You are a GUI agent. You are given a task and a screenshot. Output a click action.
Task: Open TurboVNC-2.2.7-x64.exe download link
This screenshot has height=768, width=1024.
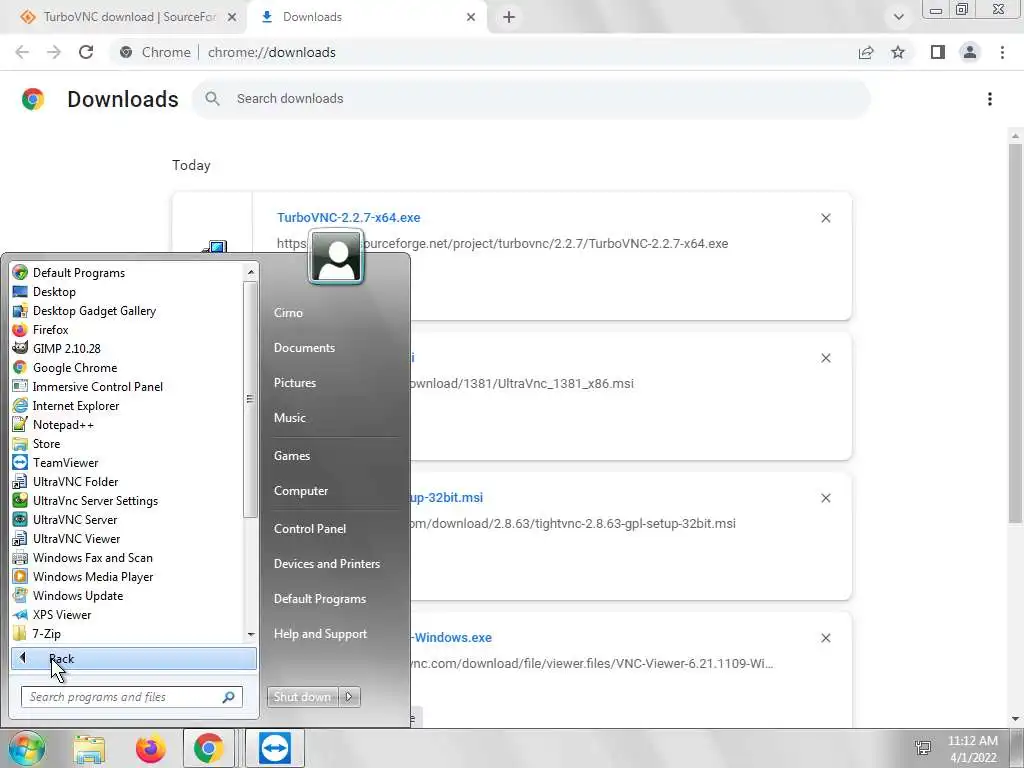click(349, 217)
